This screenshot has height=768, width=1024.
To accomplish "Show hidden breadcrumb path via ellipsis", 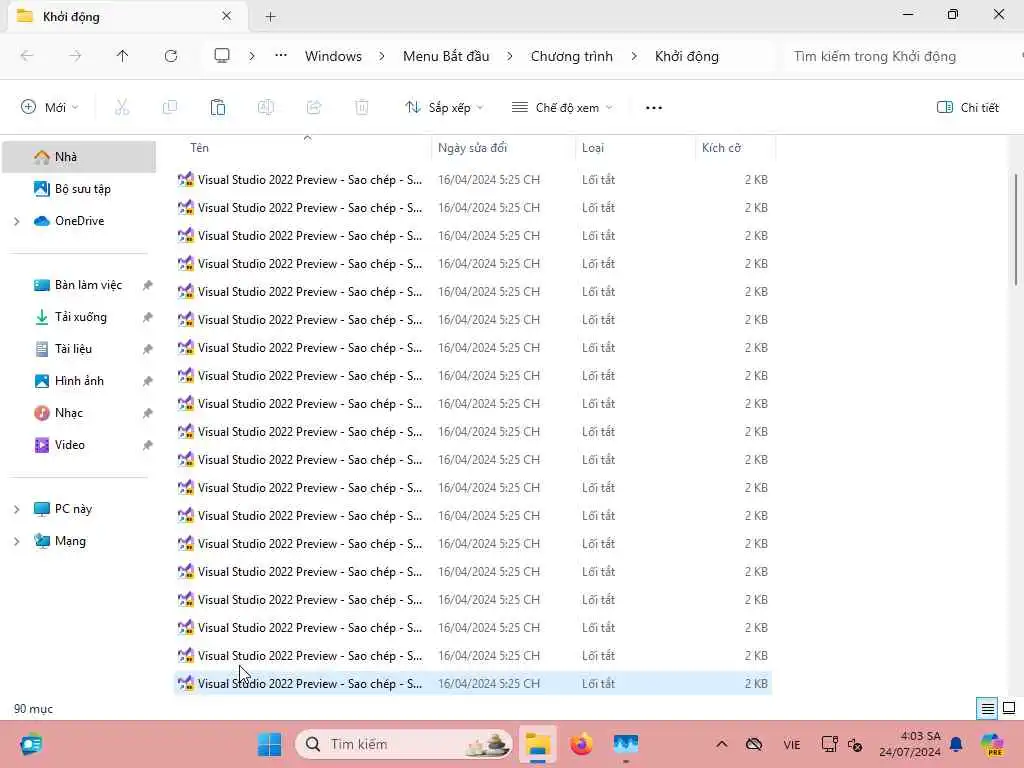I will [281, 56].
